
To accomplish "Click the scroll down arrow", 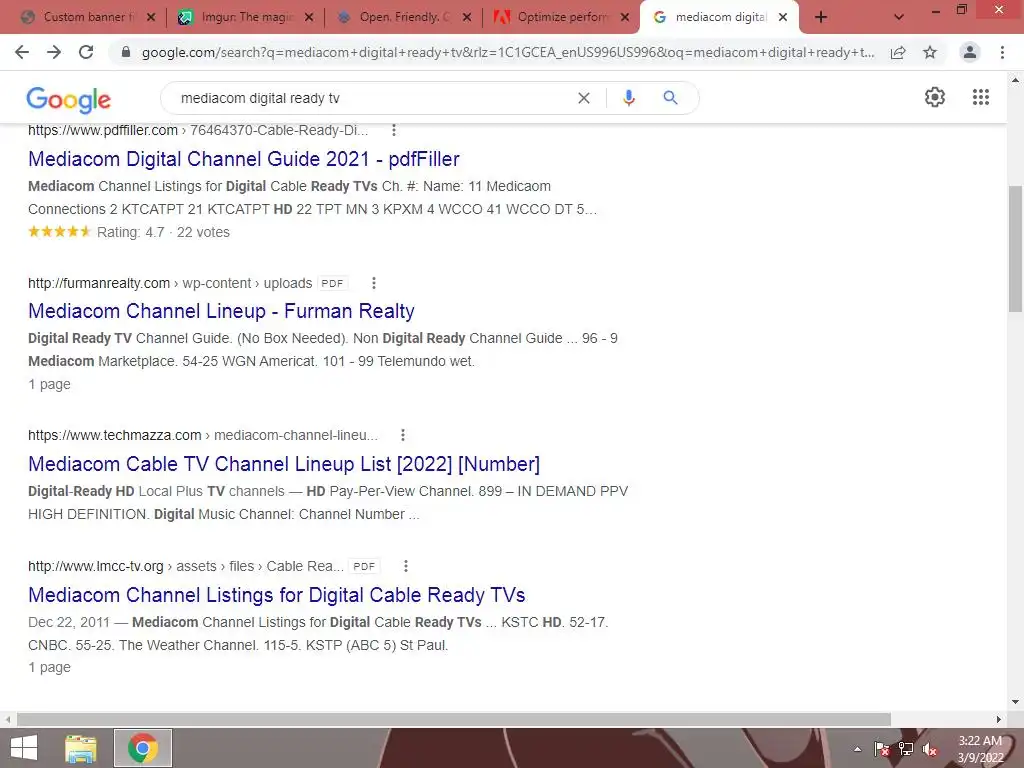I will click(1015, 702).
